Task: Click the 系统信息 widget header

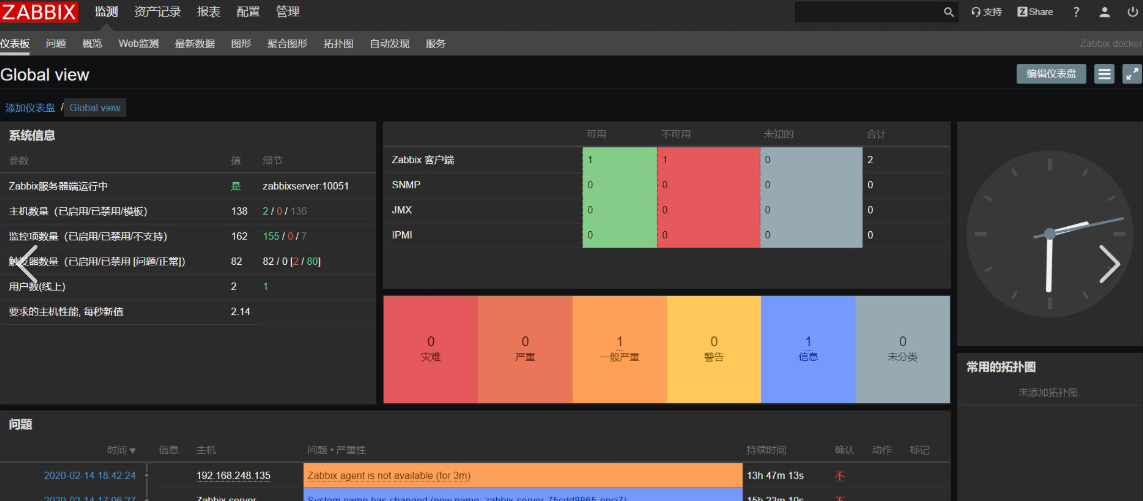Action: 32,135
